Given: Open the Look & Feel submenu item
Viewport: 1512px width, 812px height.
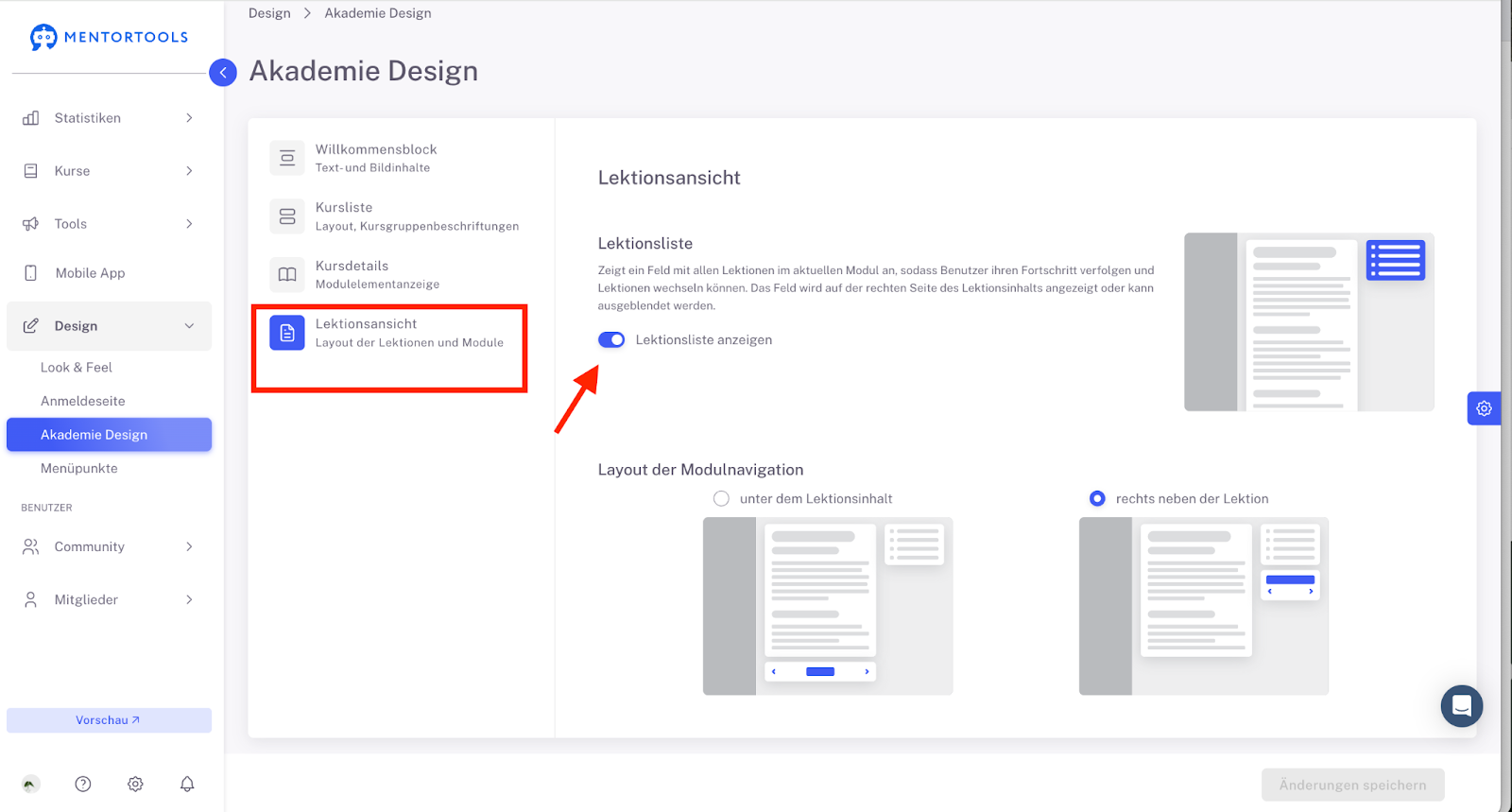Looking at the screenshot, I should [77, 368].
